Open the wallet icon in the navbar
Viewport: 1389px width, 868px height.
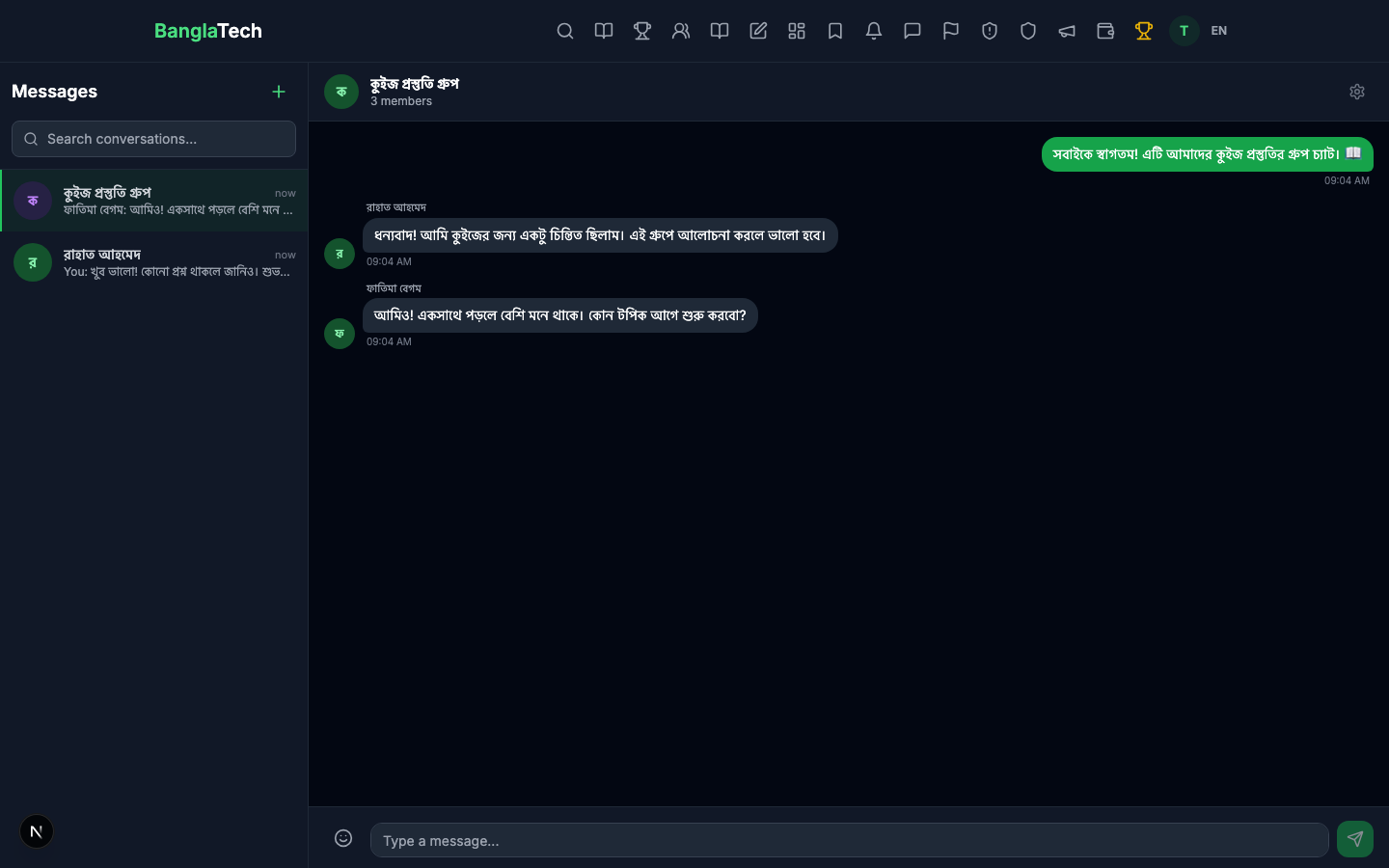(x=1105, y=31)
